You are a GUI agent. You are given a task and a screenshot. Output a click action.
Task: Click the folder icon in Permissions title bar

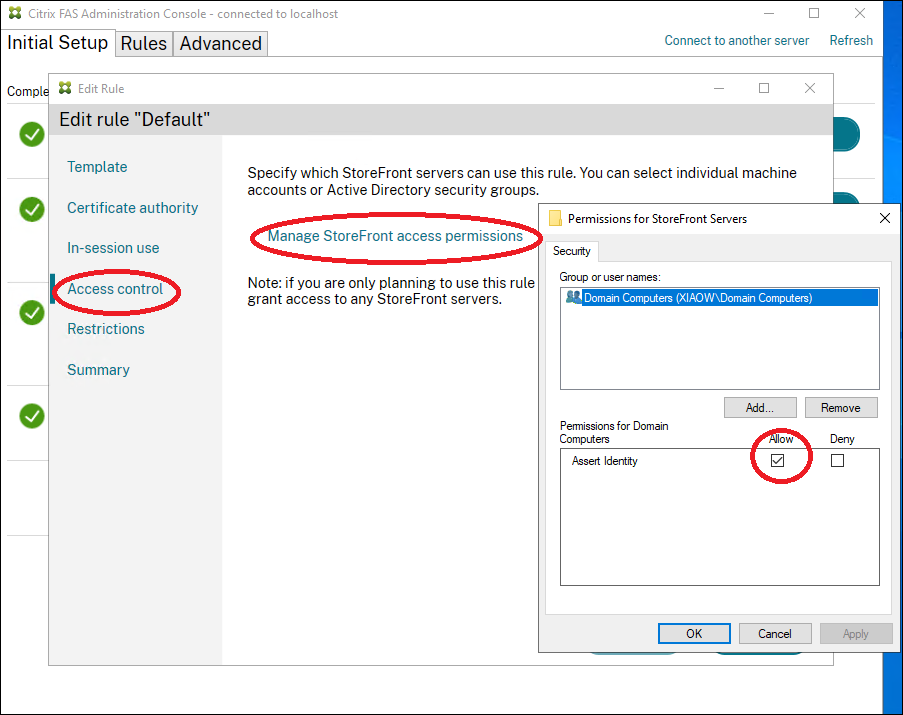point(555,218)
